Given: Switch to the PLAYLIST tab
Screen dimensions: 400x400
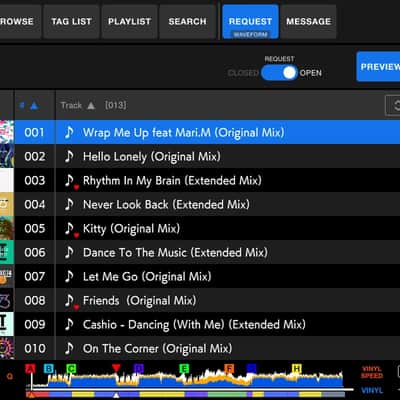Looking at the screenshot, I should pos(129,22).
